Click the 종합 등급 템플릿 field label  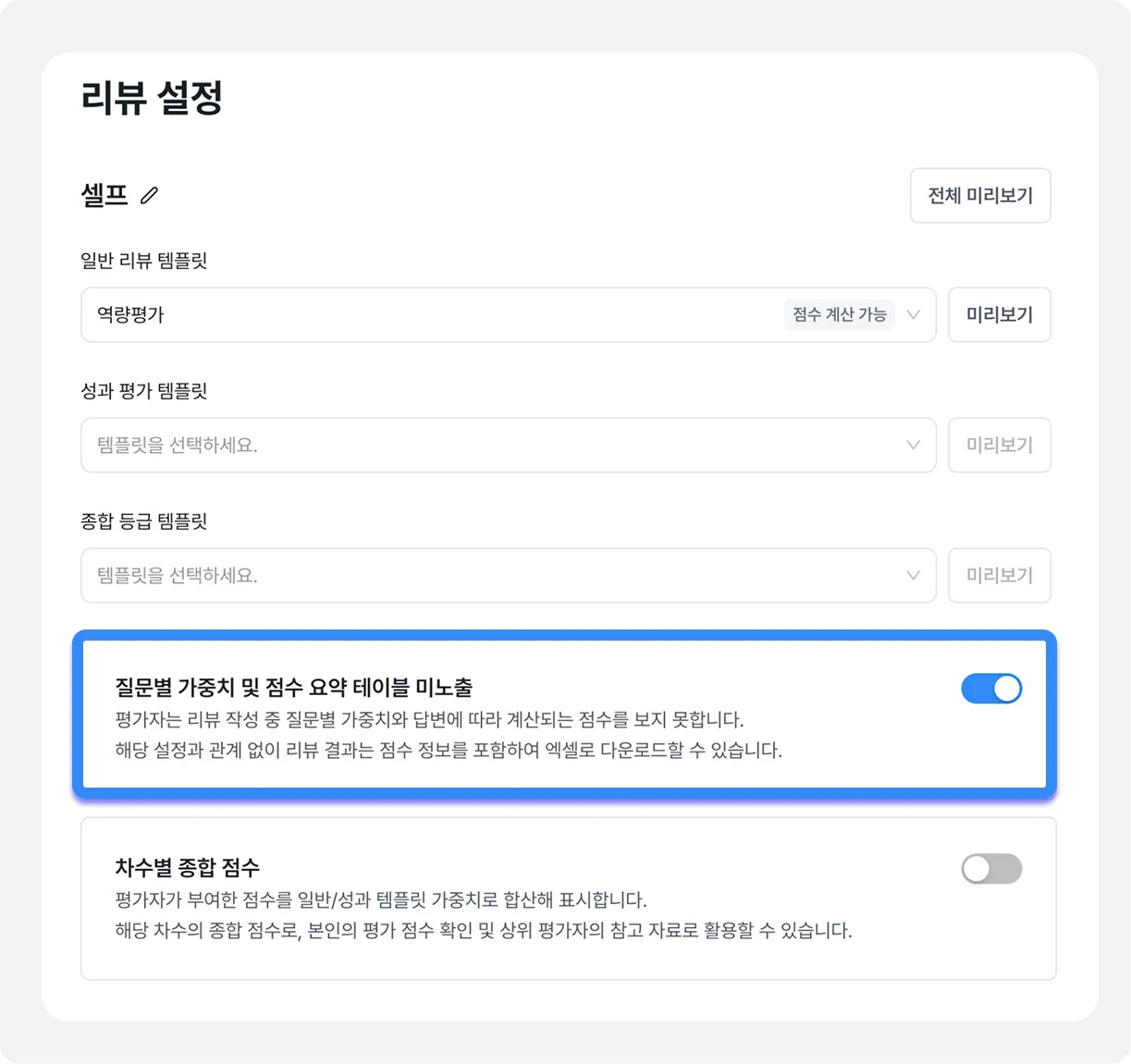[x=144, y=521]
